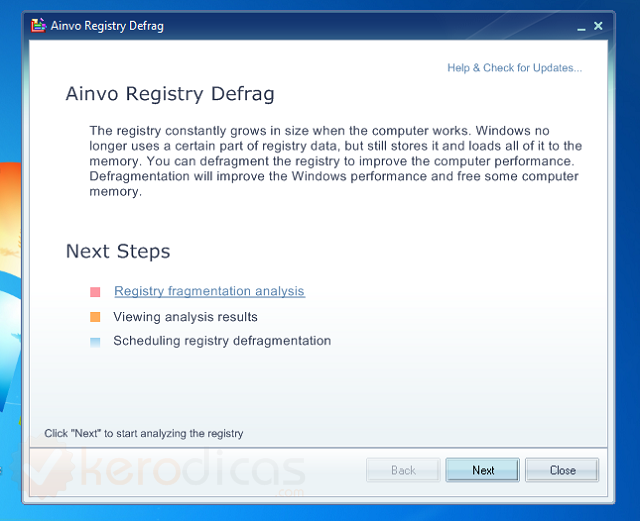The image size is (640, 521).
Task: Open Registry fragmentation analysis link
Action: coord(209,291)
